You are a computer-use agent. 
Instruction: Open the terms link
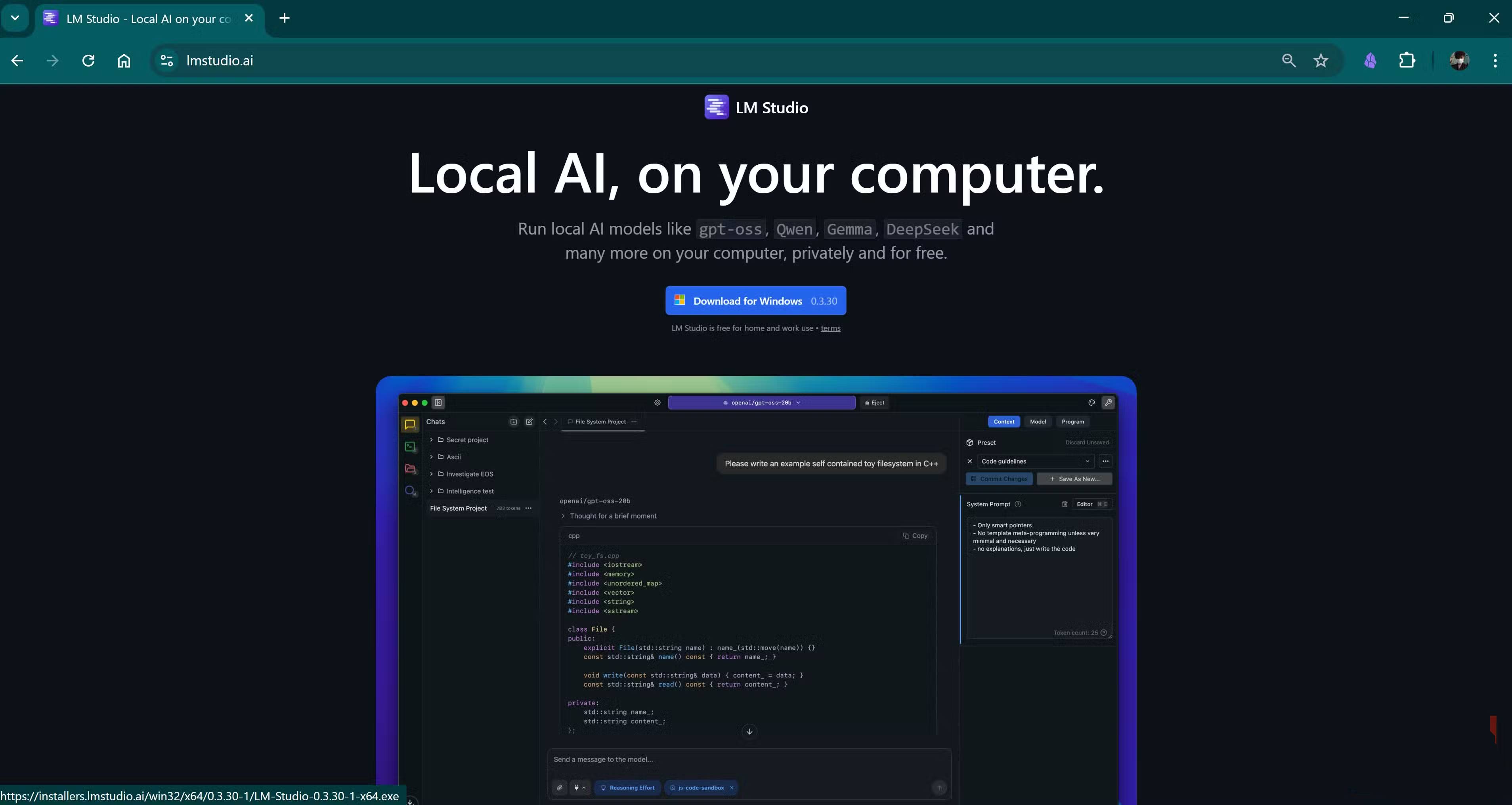pos(830,328)
